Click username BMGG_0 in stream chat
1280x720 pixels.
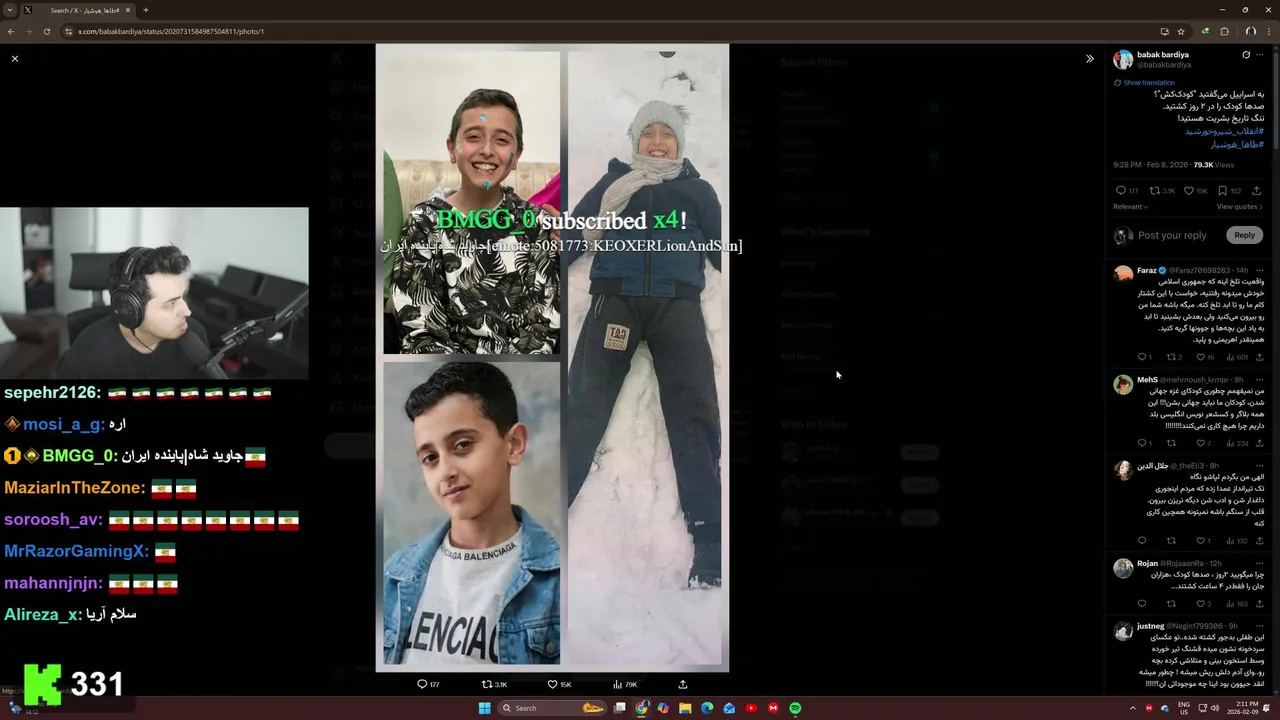coord(78,456)
